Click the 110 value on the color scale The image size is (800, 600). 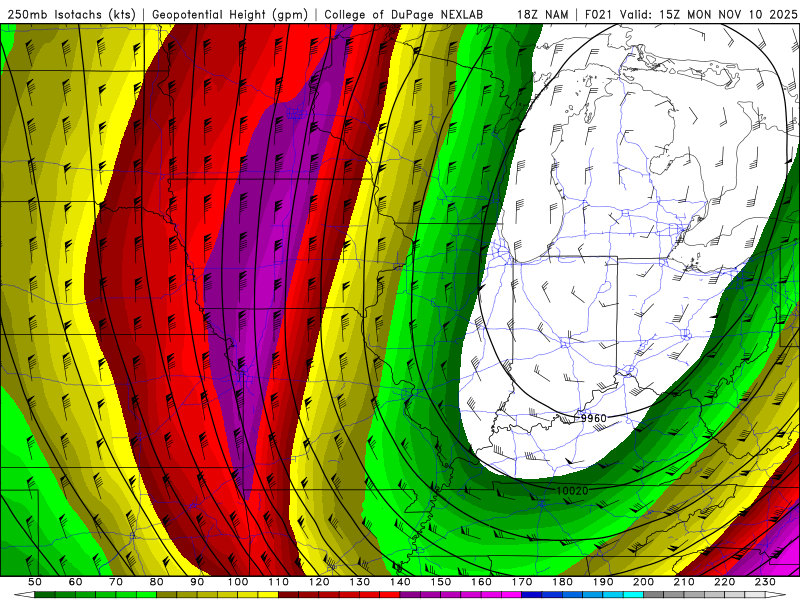pyautogui.click(x=279, y=582)
